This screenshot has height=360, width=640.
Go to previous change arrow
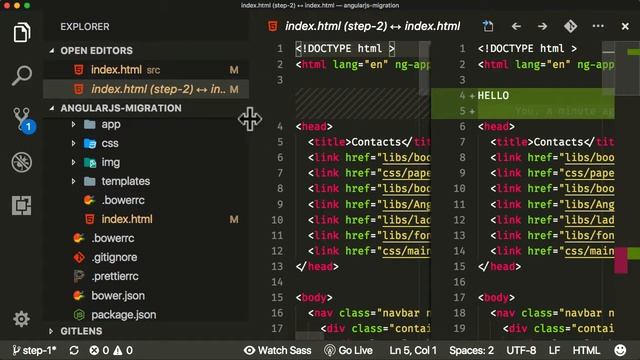coord(516,27)
